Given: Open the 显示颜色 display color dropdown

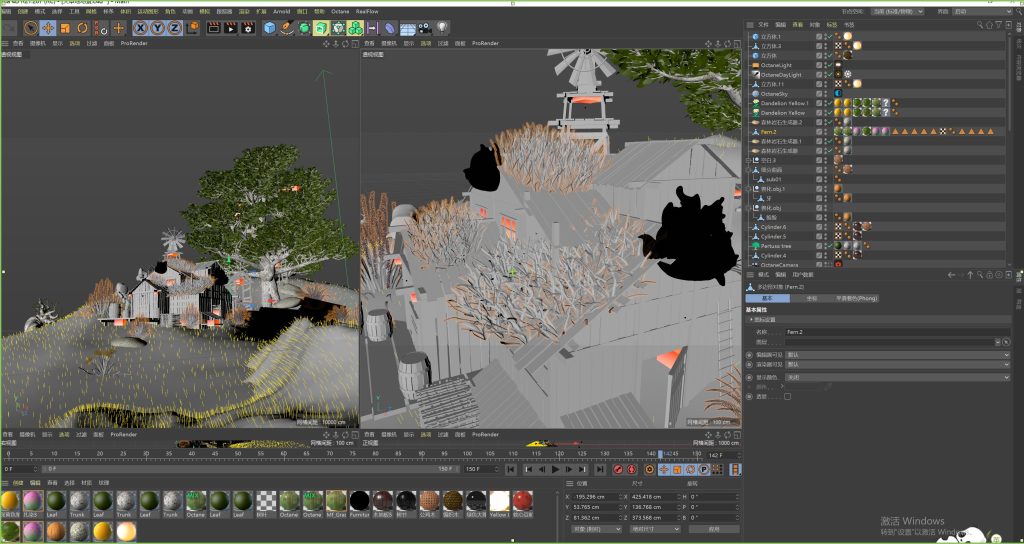Looking at the screenshot, I should pyautogui.click(x=897, y=377).
